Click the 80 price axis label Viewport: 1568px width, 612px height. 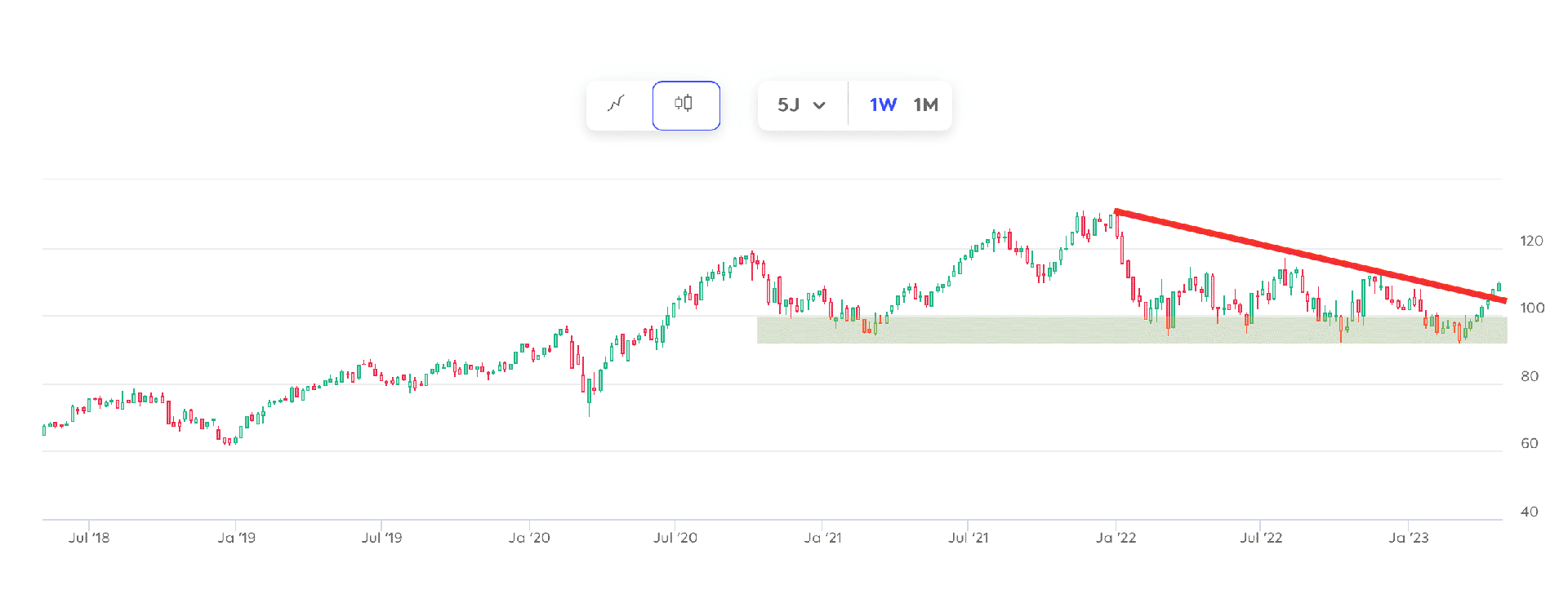(x=1530, y=376)
